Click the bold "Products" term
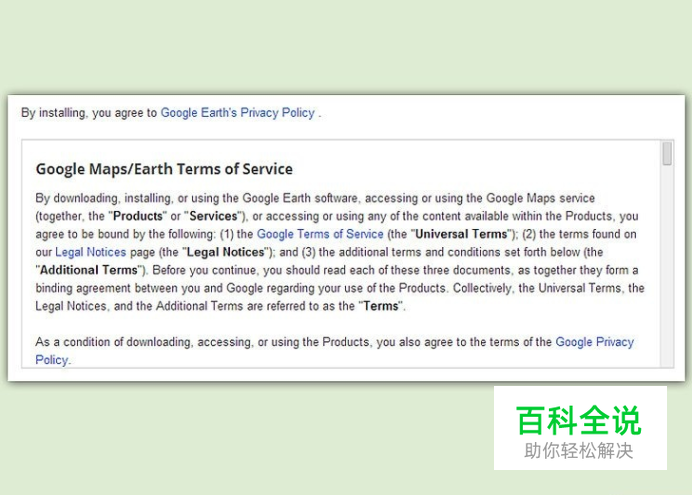Screen dimensions: 692x495 tap(138, 216)
